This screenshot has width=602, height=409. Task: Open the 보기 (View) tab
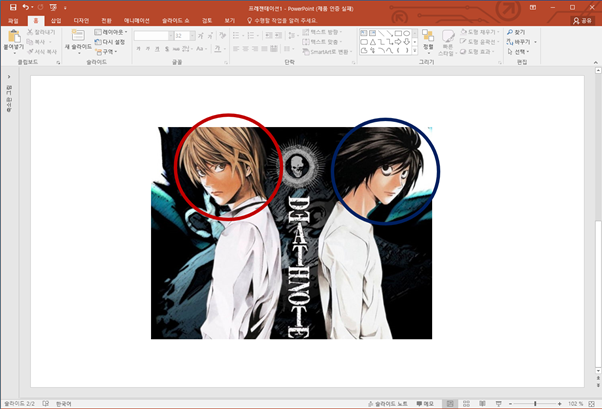[230, 21]
